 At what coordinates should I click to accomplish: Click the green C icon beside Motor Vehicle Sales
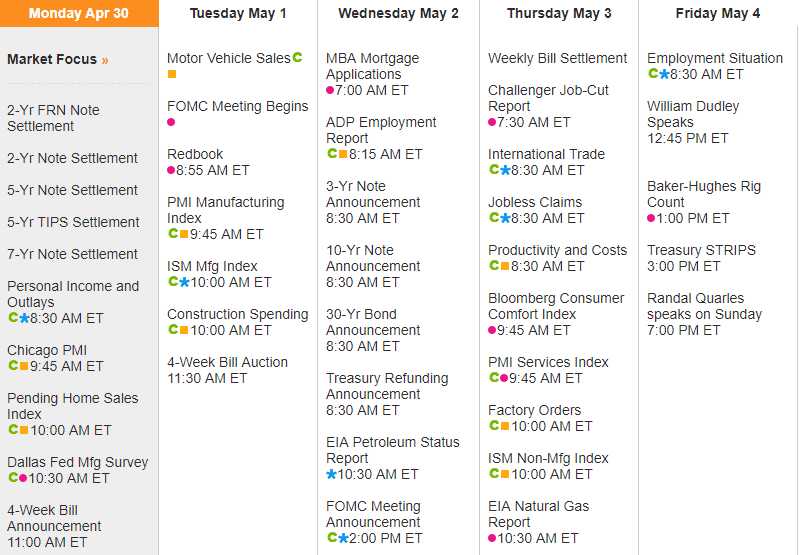(x=297, y=58)
